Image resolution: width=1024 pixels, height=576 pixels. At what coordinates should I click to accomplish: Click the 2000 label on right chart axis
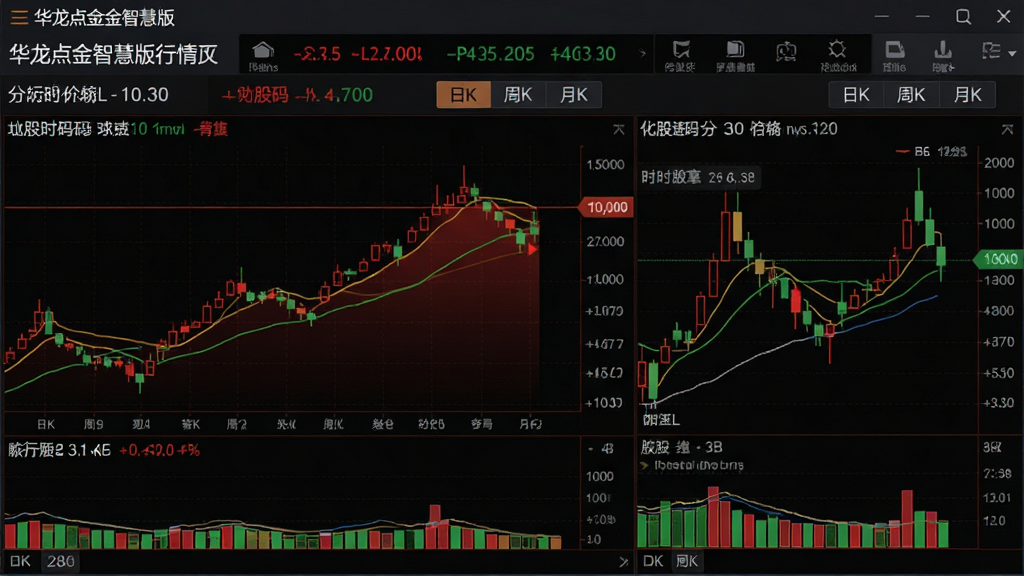[x=999, y=163]
